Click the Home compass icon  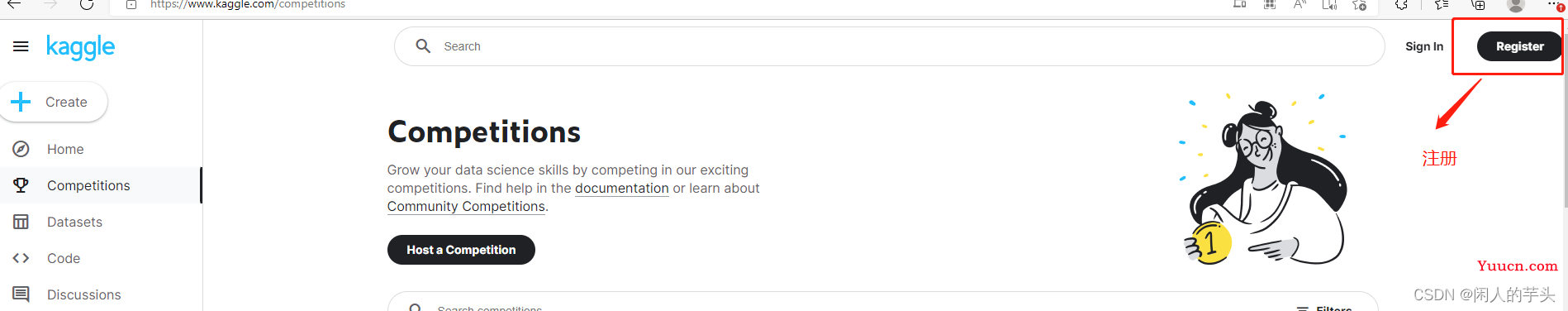[21, 149]
